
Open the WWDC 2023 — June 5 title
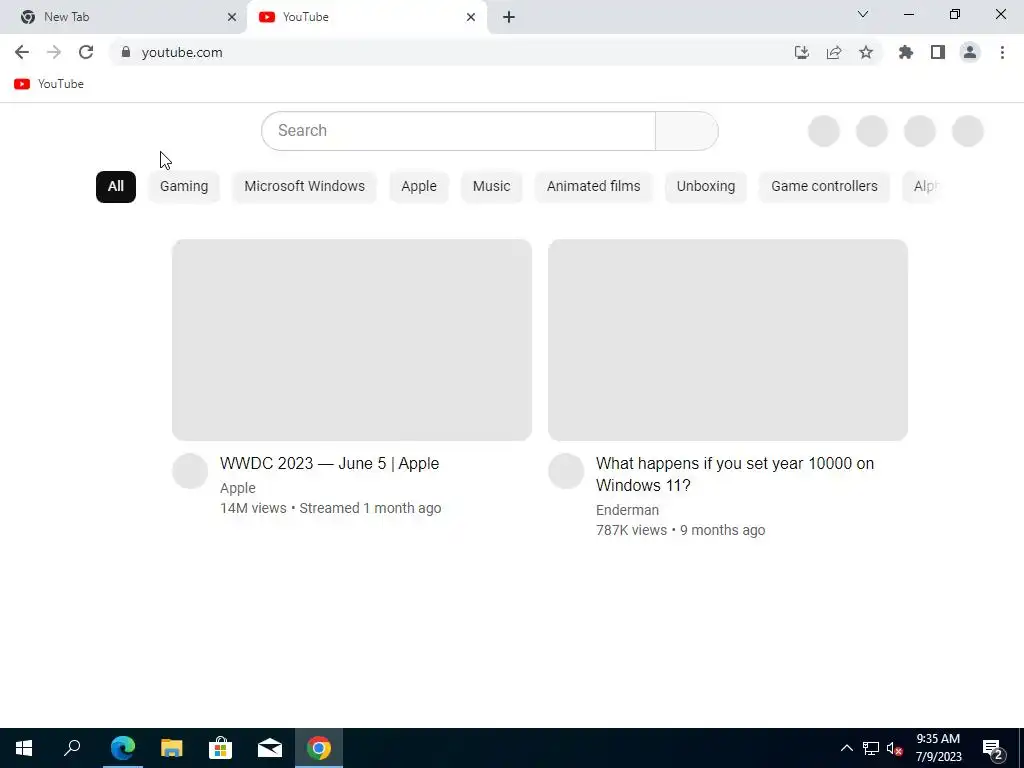coord(330,463)
